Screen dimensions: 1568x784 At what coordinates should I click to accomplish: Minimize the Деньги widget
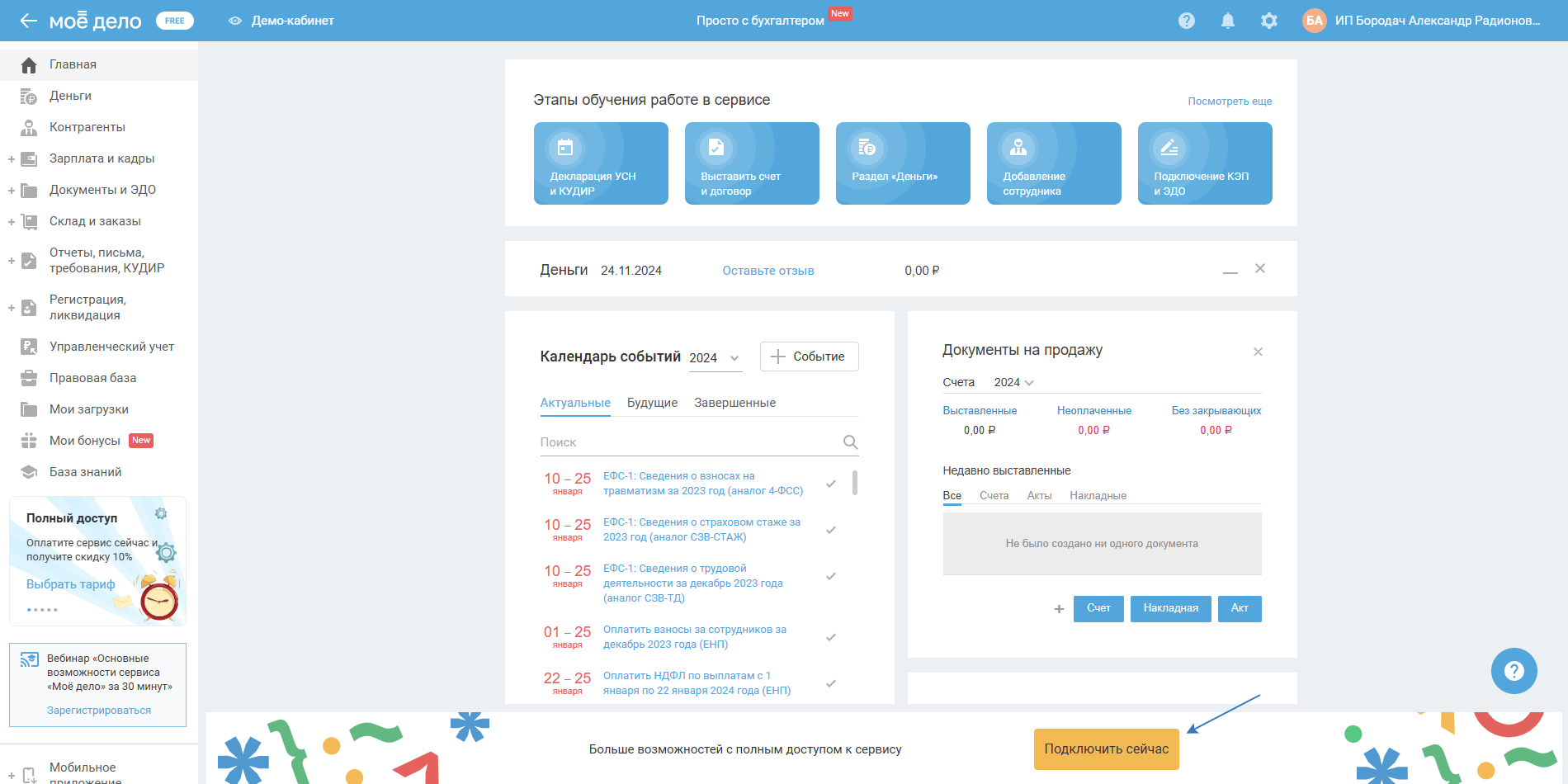point(1230,272)
